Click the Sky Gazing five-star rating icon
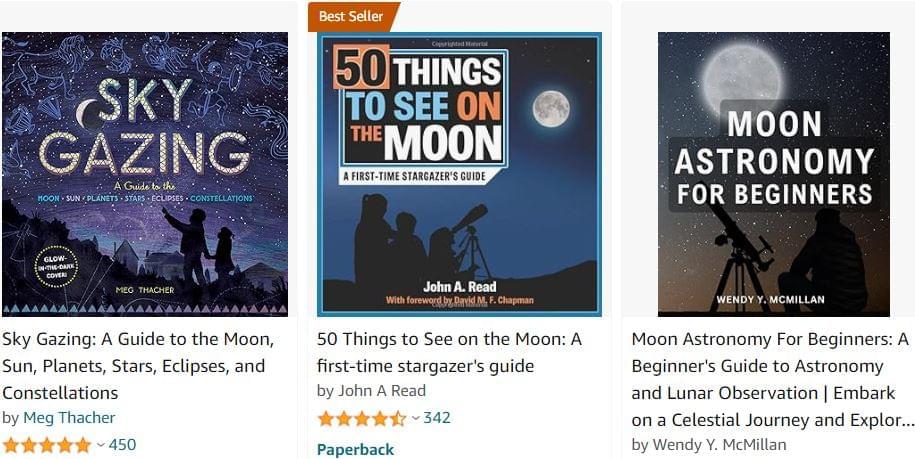 [x=46, y=445]
